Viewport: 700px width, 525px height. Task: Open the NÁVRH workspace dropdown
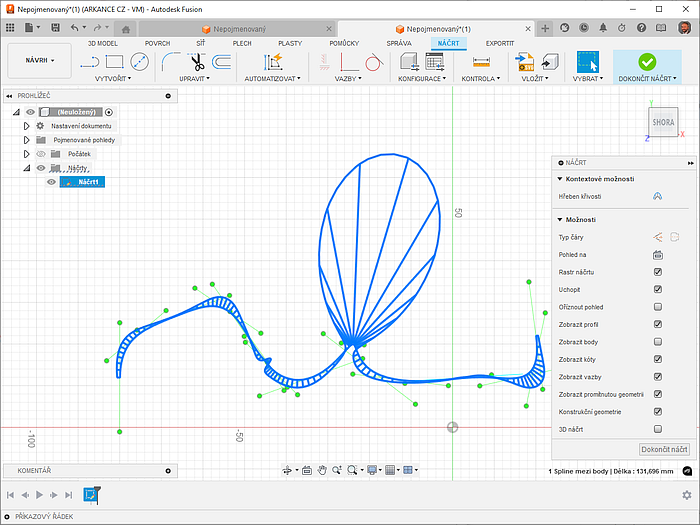coord(40,61)
